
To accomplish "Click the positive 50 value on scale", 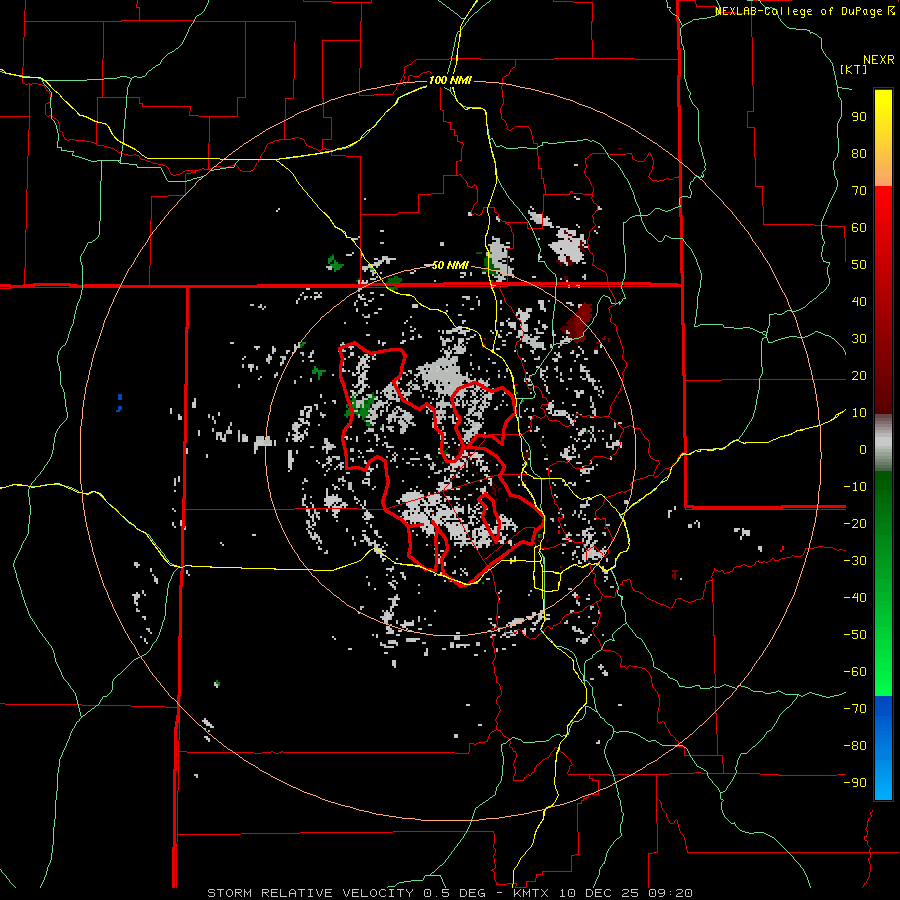I will pyautogui.click(x=857, y=265).
